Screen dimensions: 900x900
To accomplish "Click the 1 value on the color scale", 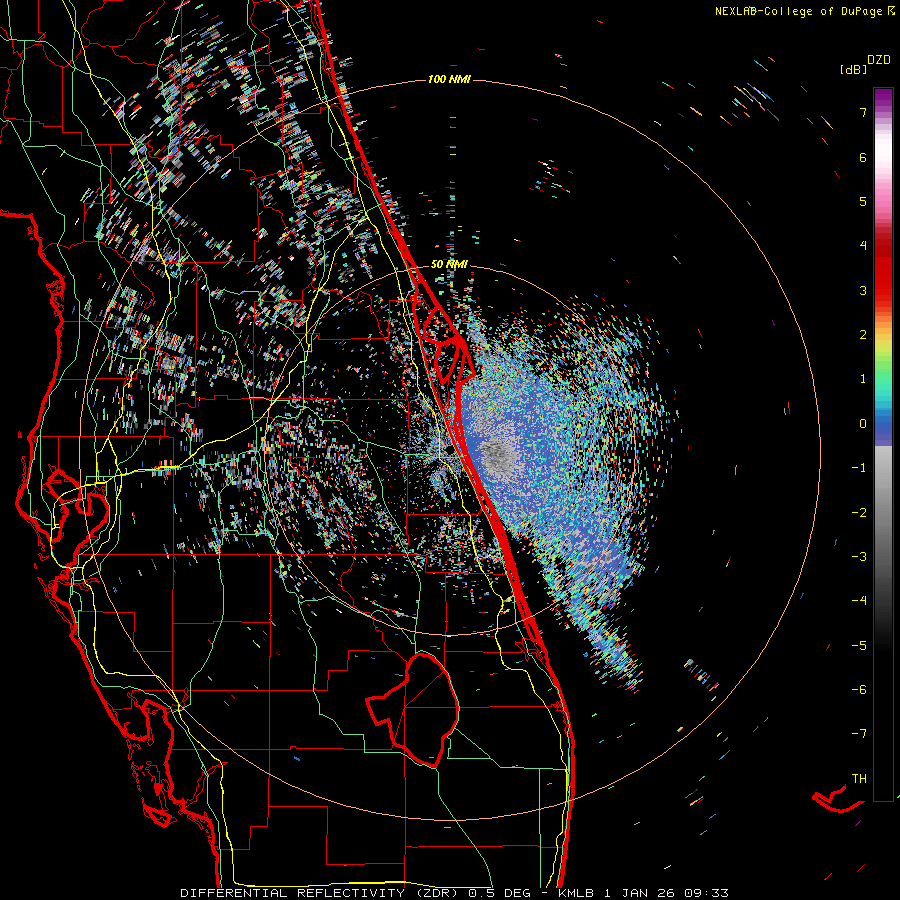I will pos(863,379).
